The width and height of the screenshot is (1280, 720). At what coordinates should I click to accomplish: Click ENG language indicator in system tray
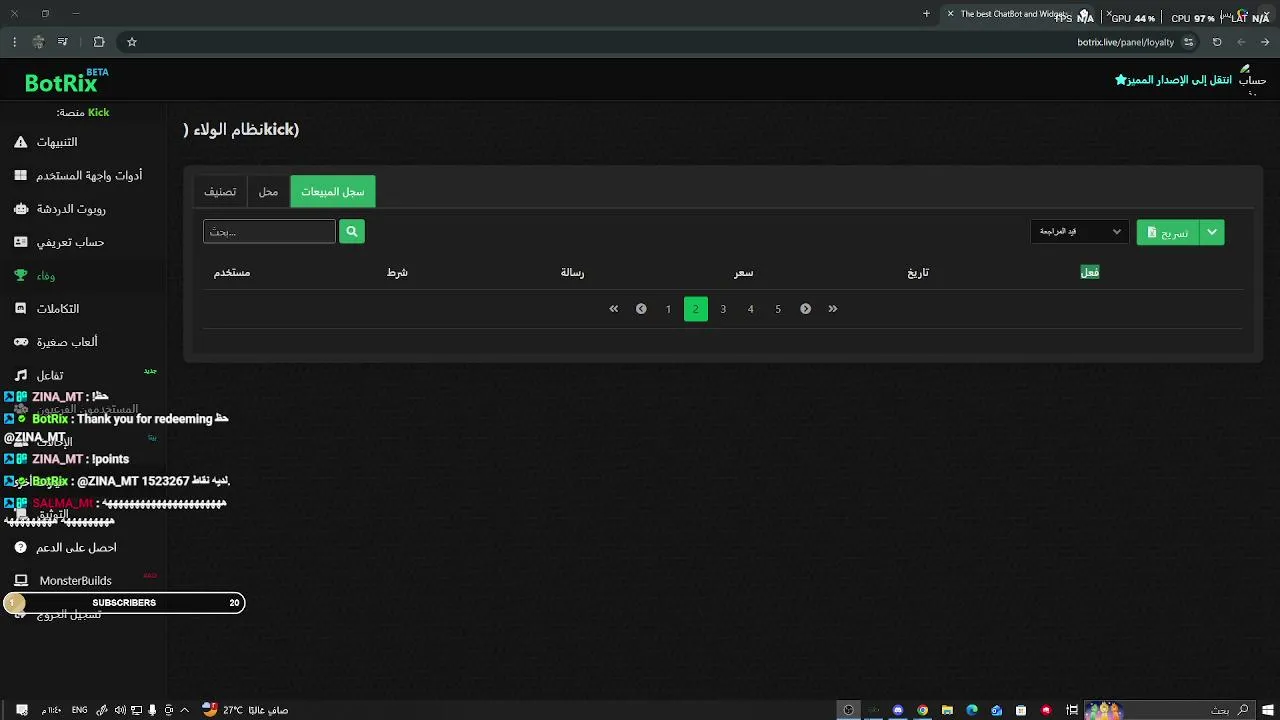(x=79, y=710)
